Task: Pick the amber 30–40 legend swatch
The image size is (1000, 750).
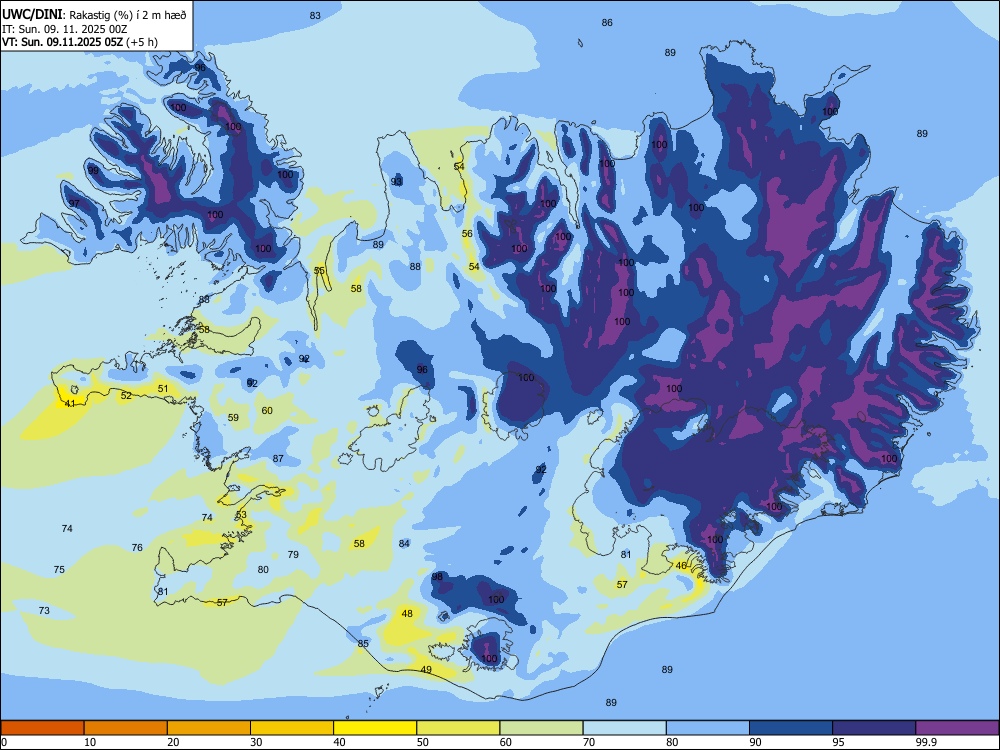Action: coord(292,728)
